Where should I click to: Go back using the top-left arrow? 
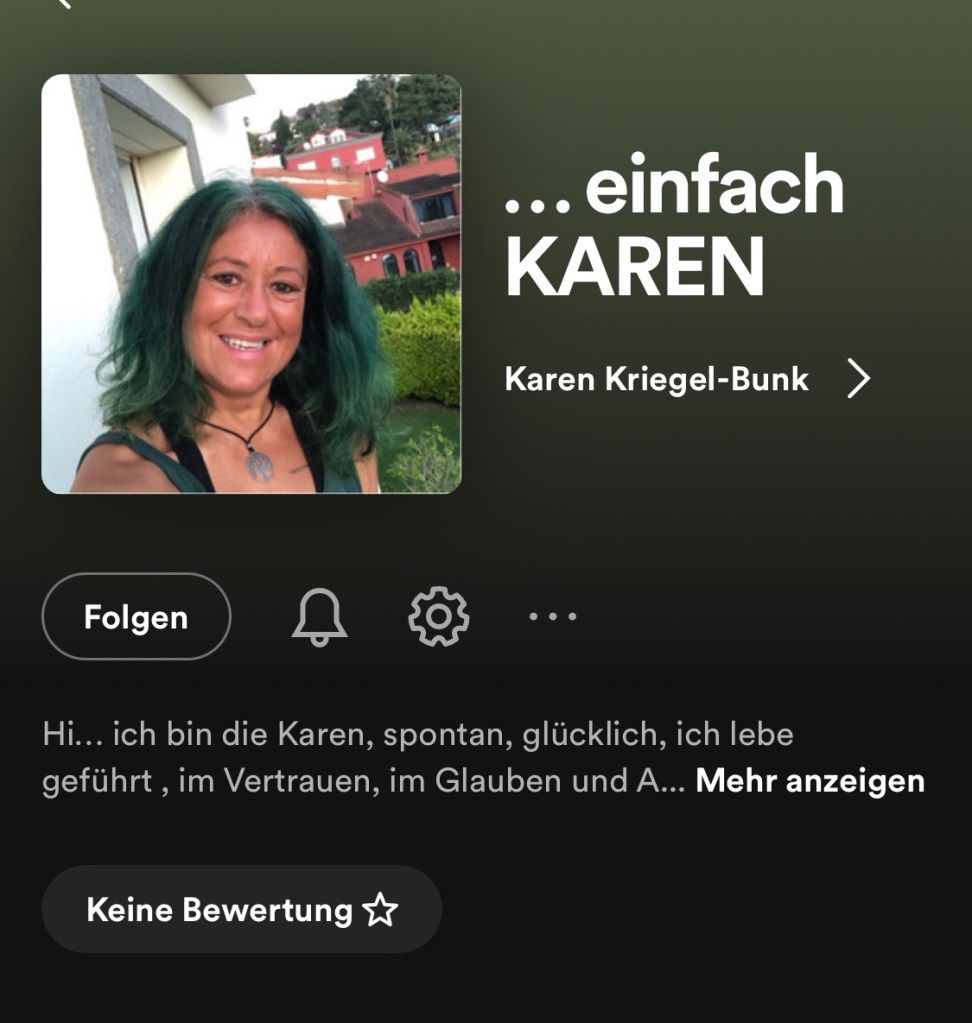coord(63,3)
